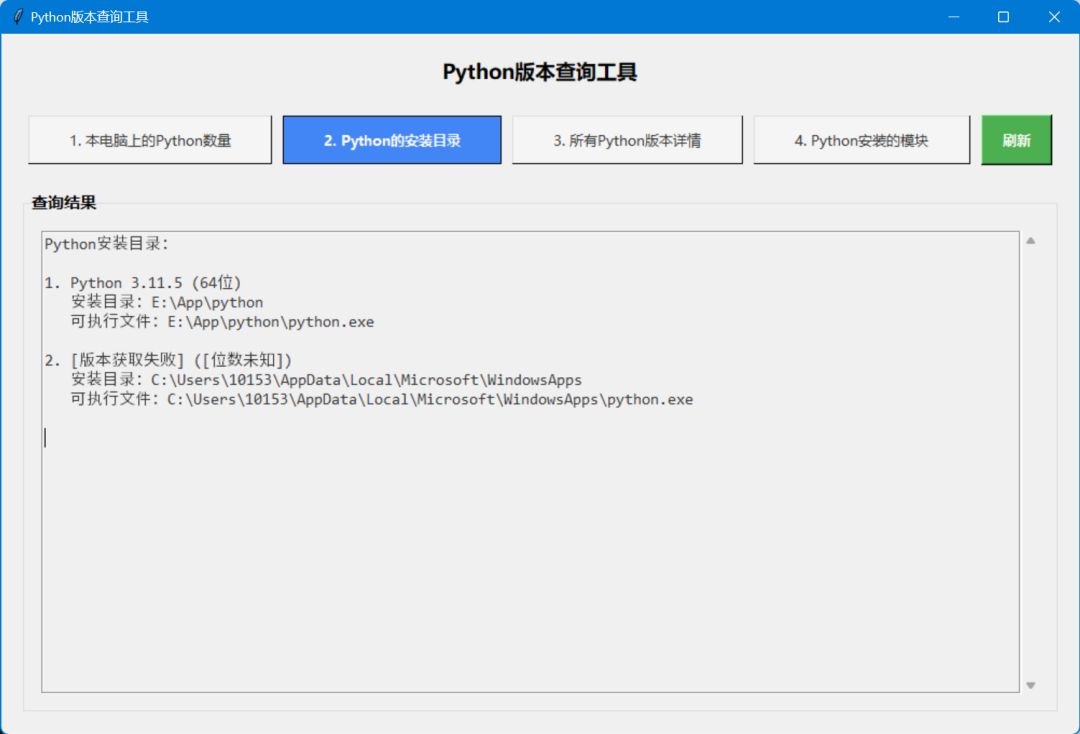
Task: Click the scrollbar up arrow
Action: tap(1030, 239)
